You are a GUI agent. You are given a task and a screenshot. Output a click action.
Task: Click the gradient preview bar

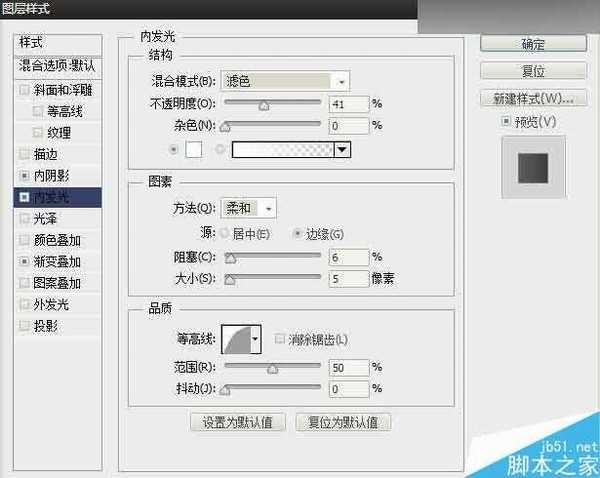click(283, 150)
